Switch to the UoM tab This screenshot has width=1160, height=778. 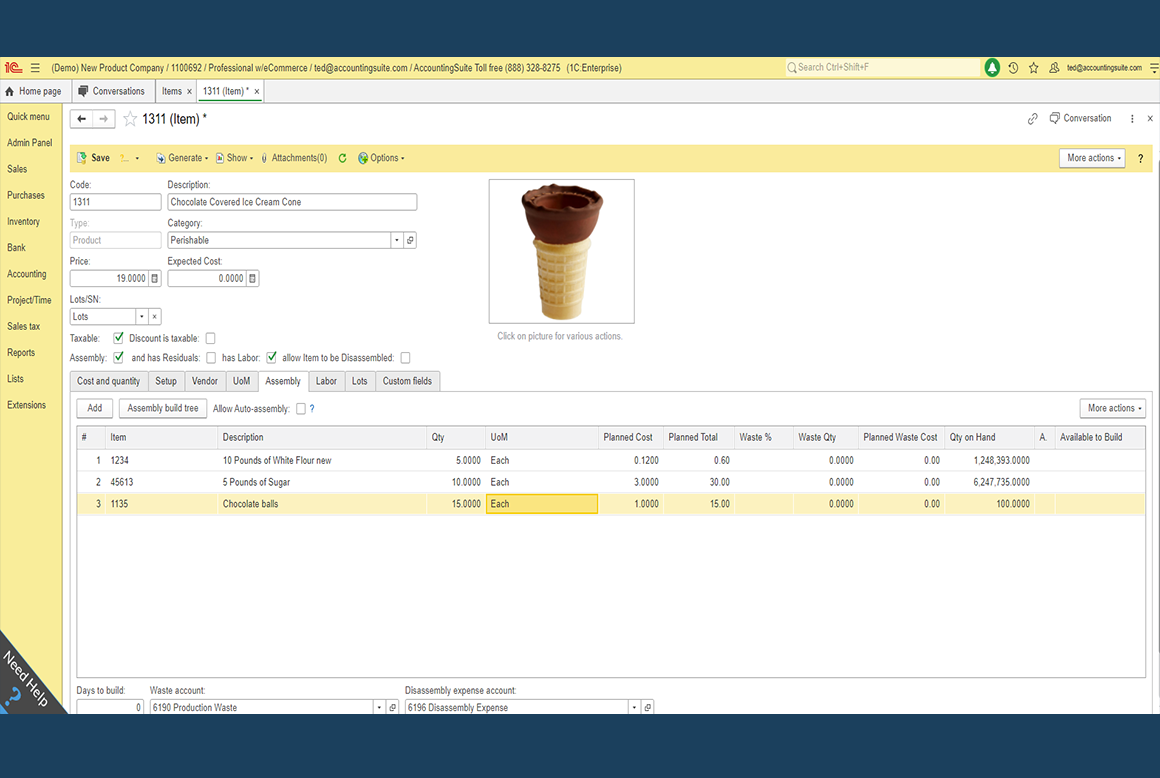(x=241, y=381)
